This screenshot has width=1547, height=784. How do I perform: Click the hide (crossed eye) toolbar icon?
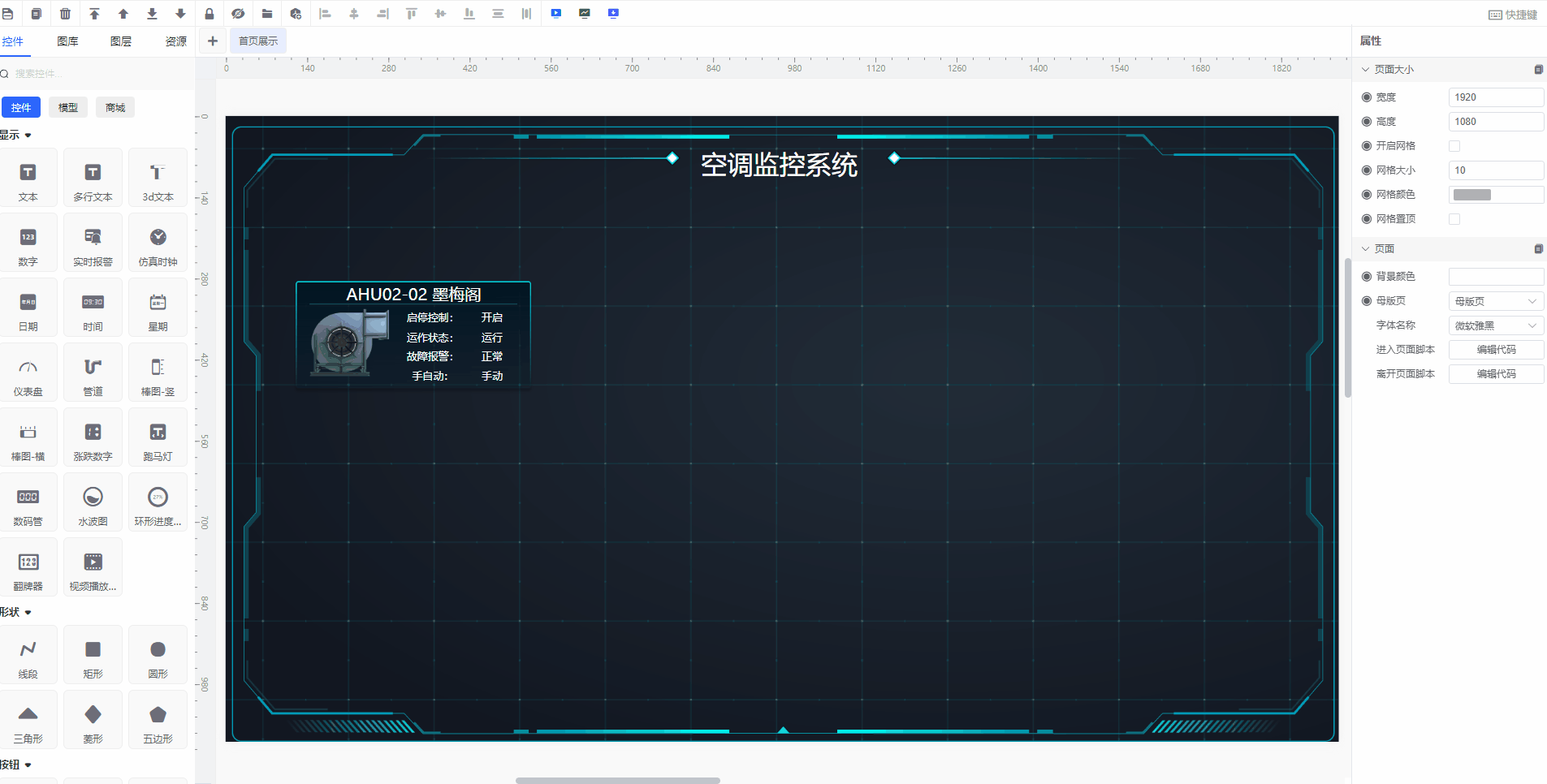pos(238,14)
